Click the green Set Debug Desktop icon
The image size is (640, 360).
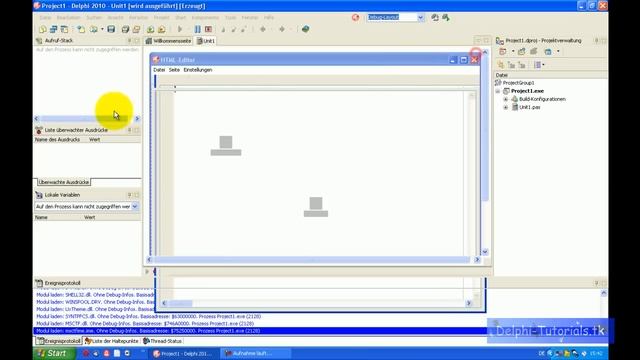(x=446, y=17)
